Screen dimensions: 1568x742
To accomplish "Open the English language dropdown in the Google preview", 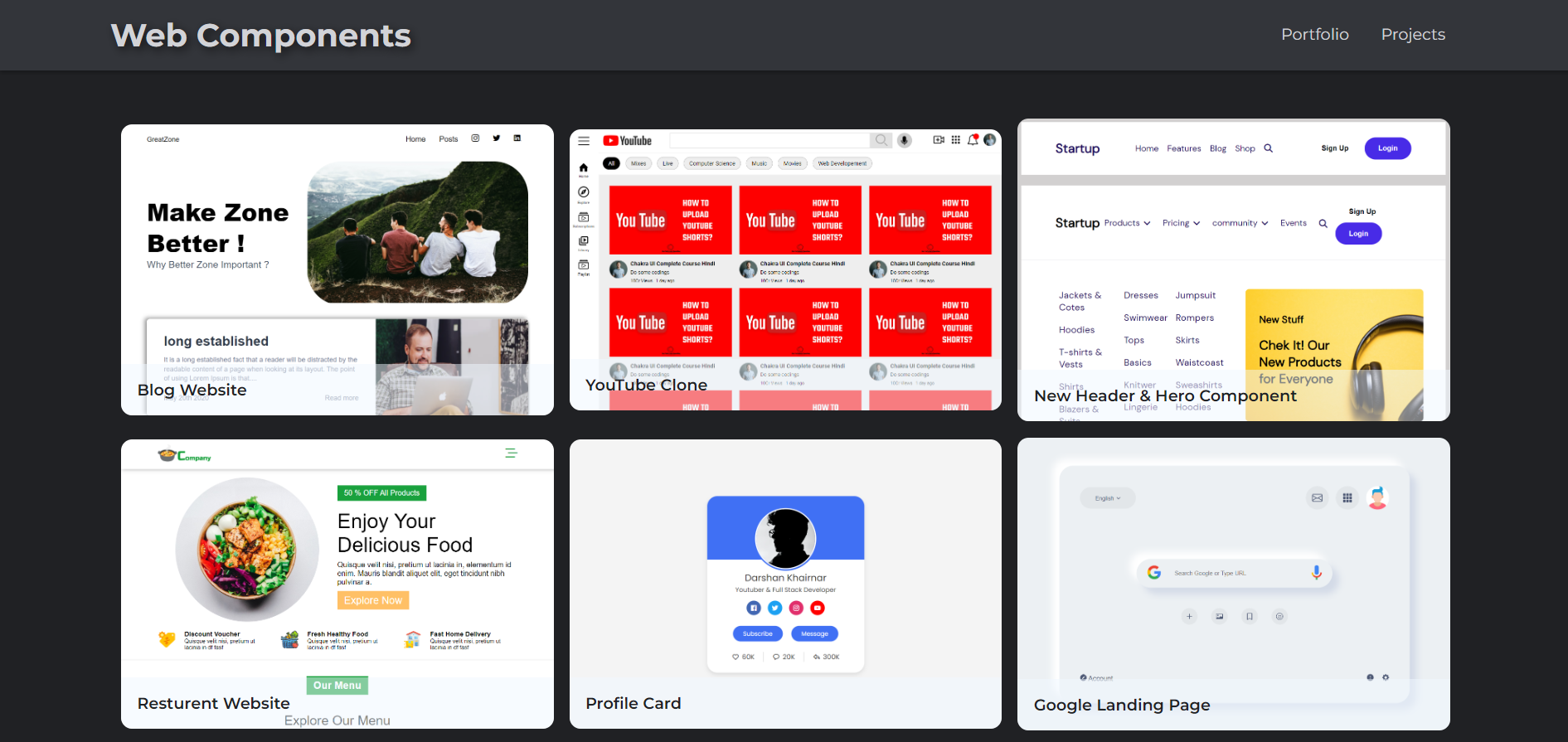I will pos(1108,498).
